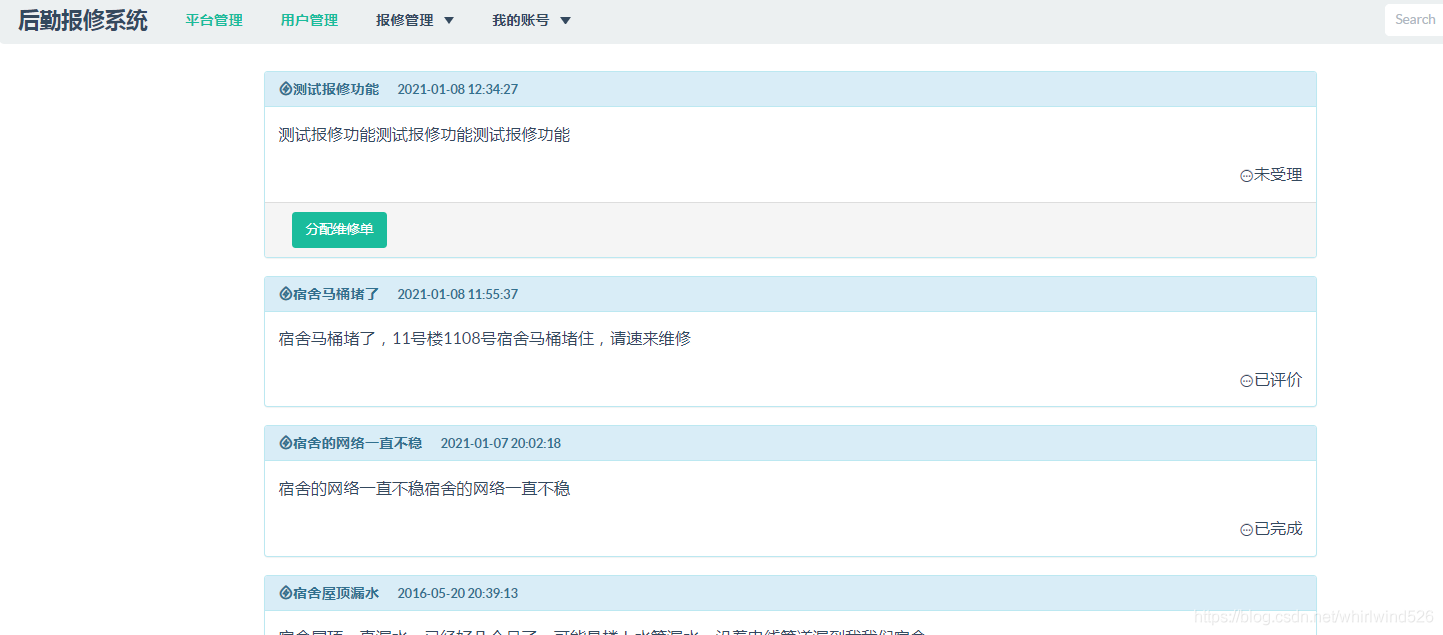Click the timestamp 2016-05-20 20:39:13
This screenshot has height=635, width=1443.
click(x=458, y=593)
